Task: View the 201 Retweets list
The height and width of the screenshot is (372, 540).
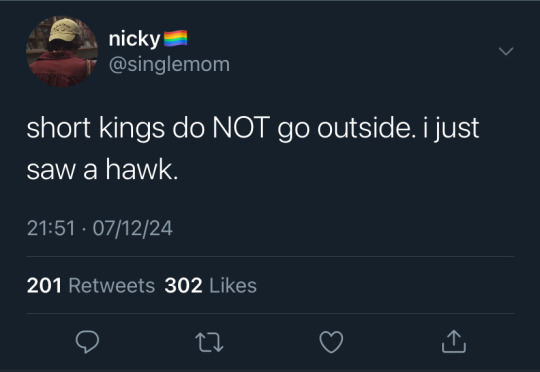Action: tap(91, 286)
